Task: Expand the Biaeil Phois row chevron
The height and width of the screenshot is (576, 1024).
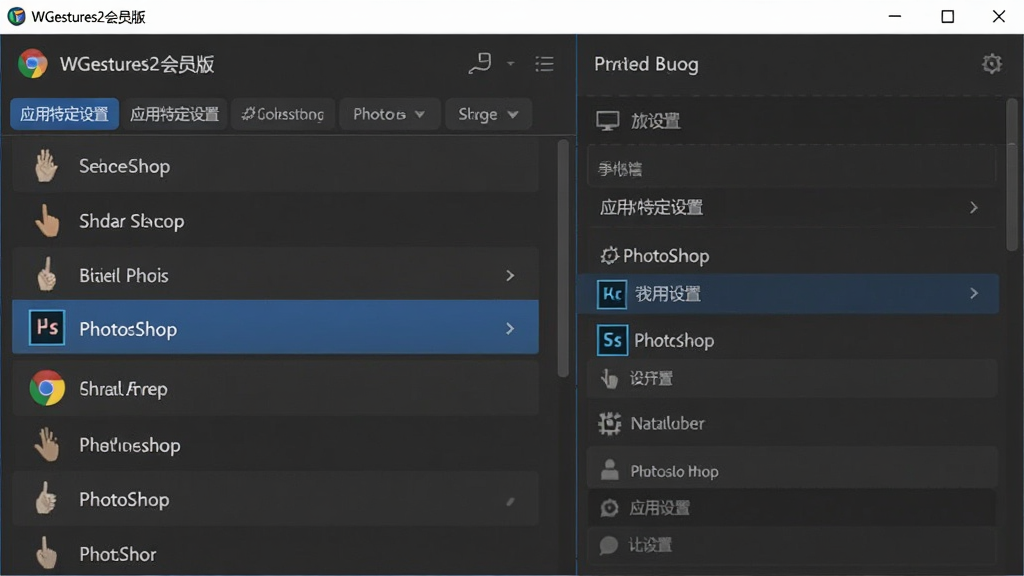Action: pyautogui.click(x=510, y=276)
